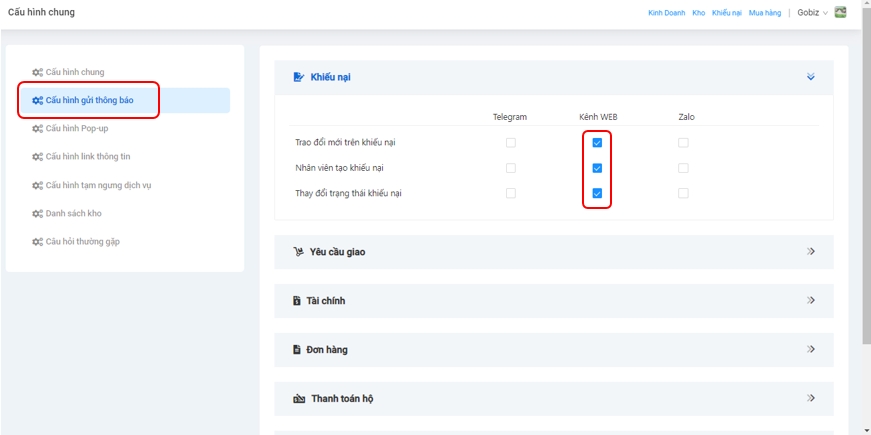This screenshot has width=871, height=435.
Task: Click the forklift icon beside Yêu cầu giao
Action: (x=298, y=252)
